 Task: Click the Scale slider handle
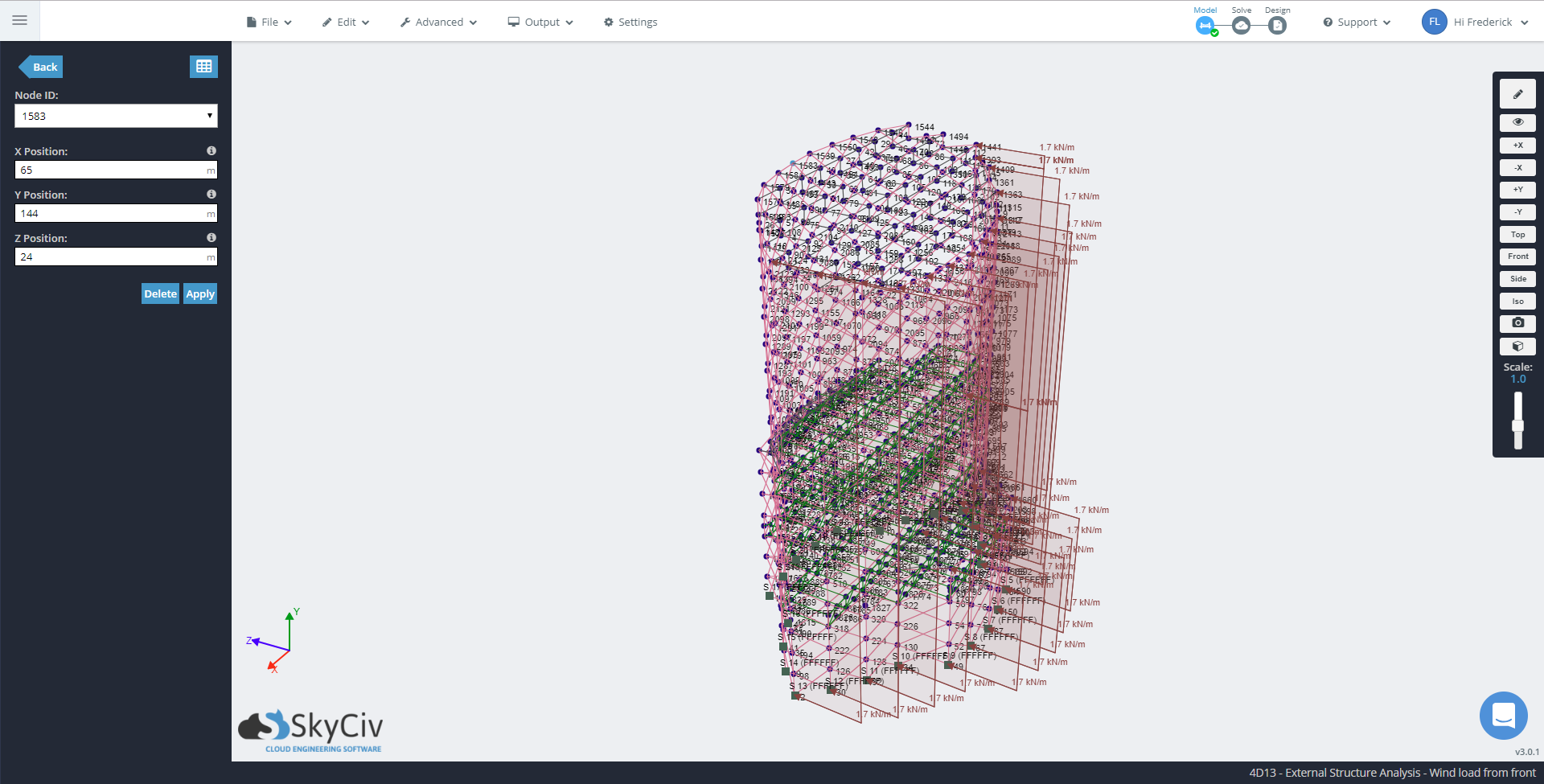click(1517, 425)
